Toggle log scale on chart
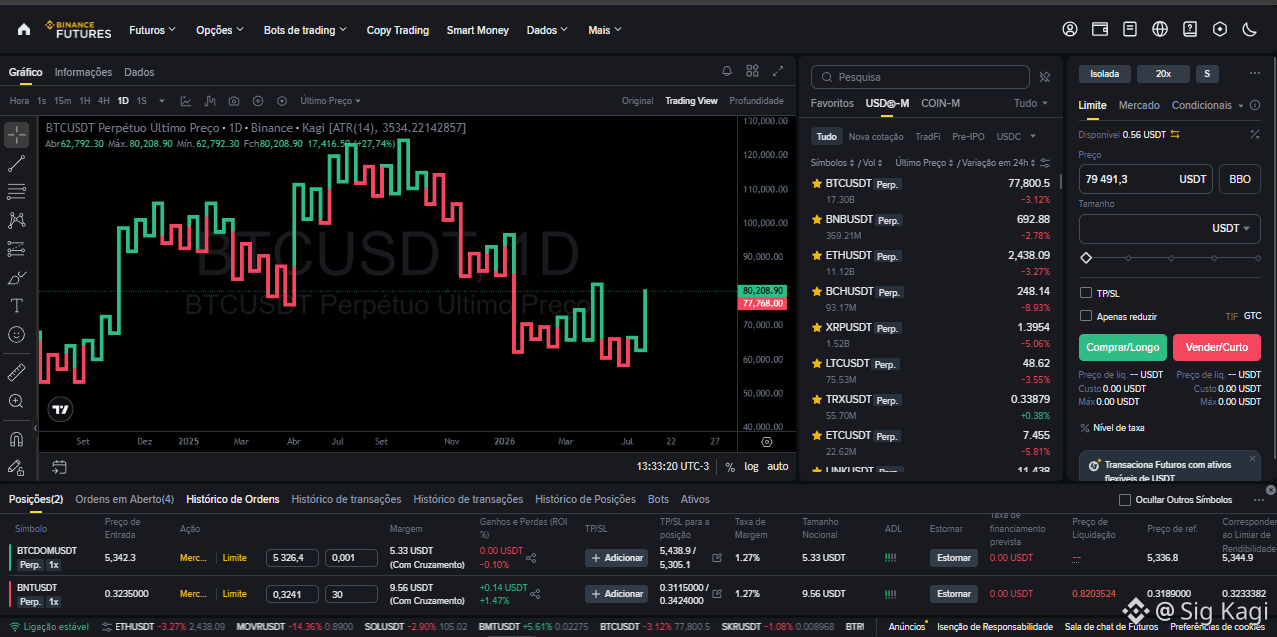 pos(751,466)
